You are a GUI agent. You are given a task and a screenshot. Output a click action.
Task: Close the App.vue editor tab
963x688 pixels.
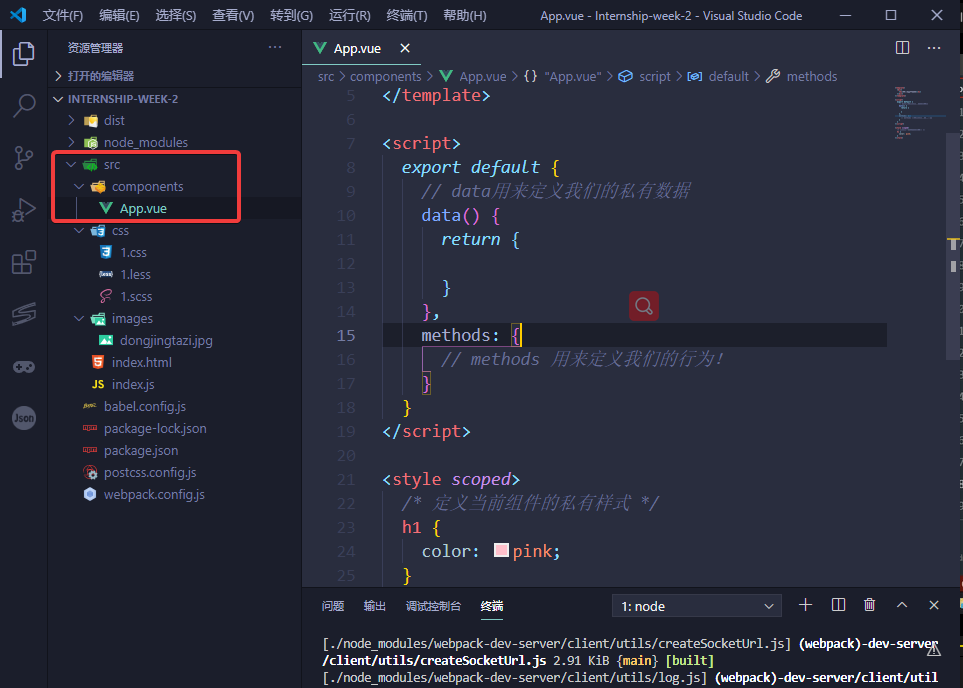405,48
